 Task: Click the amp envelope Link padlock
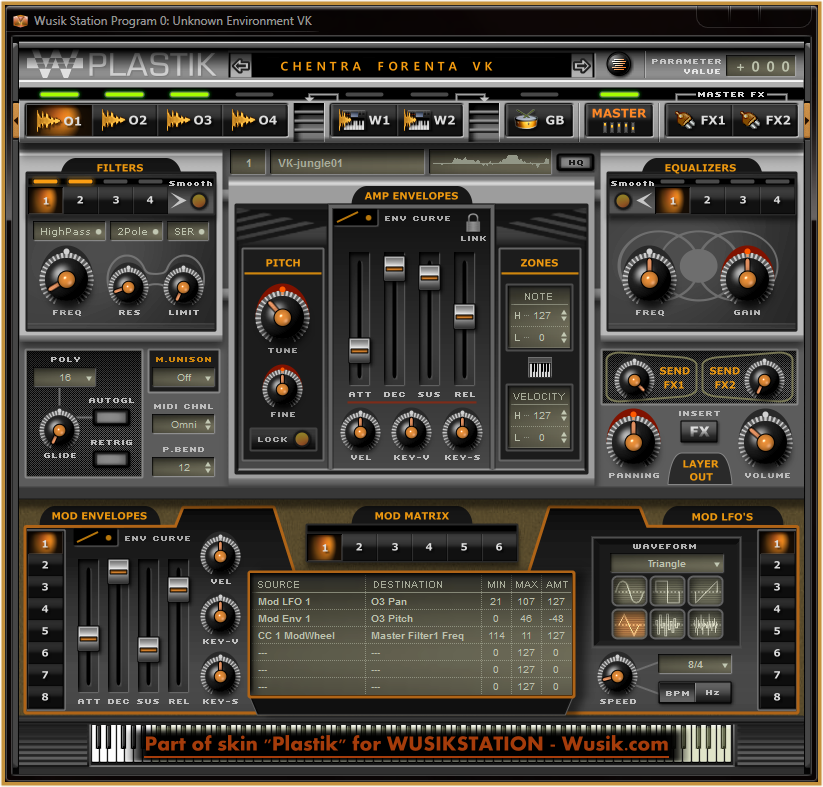[473, 223]
